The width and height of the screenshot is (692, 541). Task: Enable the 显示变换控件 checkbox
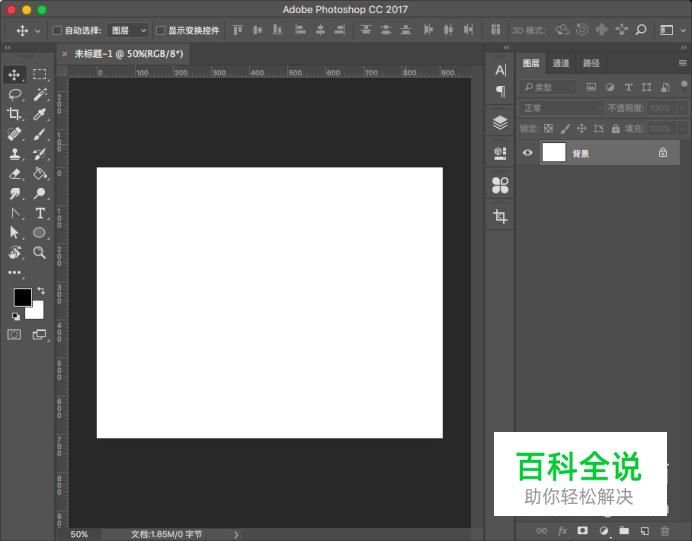coord(160,31)
